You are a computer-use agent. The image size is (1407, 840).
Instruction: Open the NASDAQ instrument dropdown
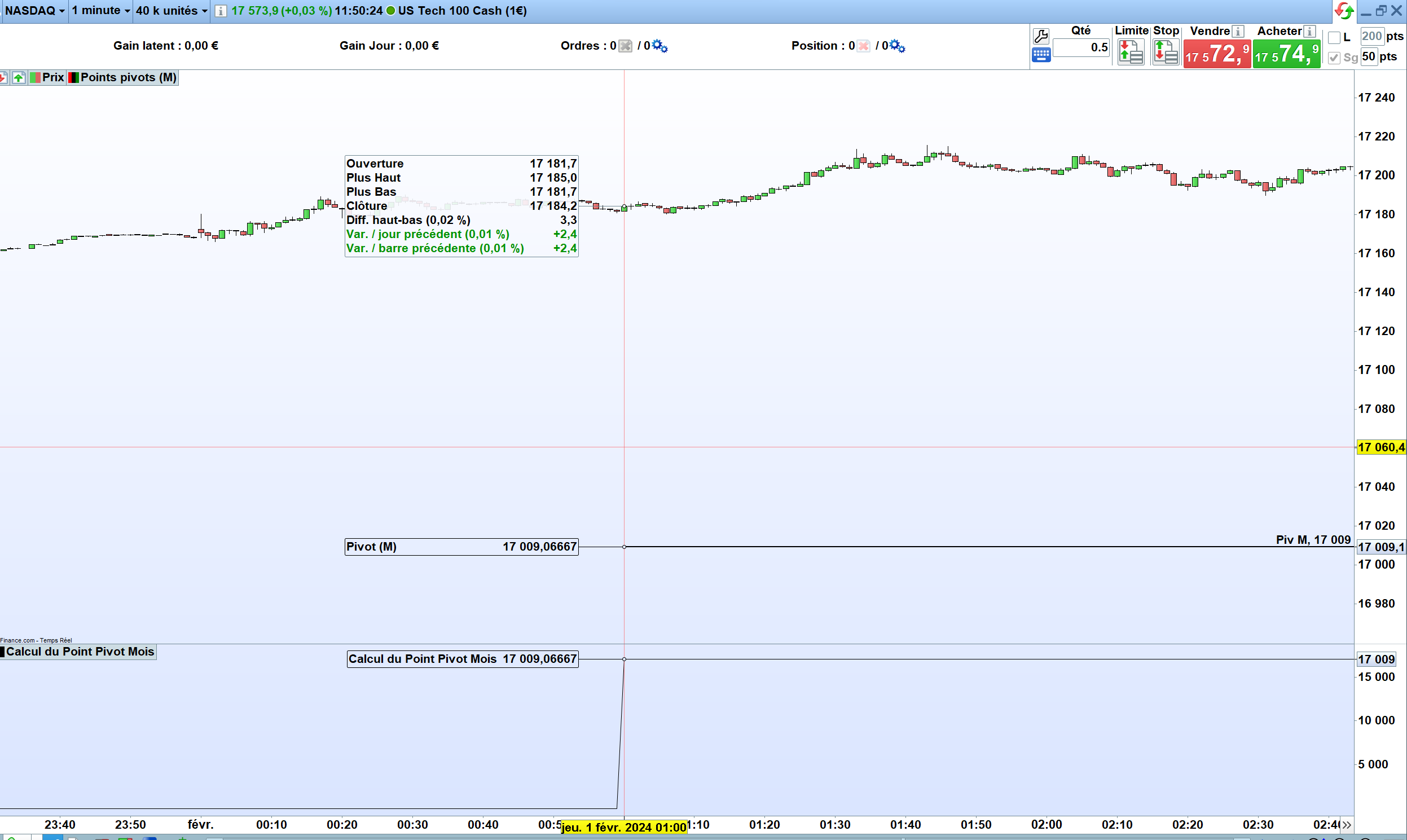click(x=34, y=11)
